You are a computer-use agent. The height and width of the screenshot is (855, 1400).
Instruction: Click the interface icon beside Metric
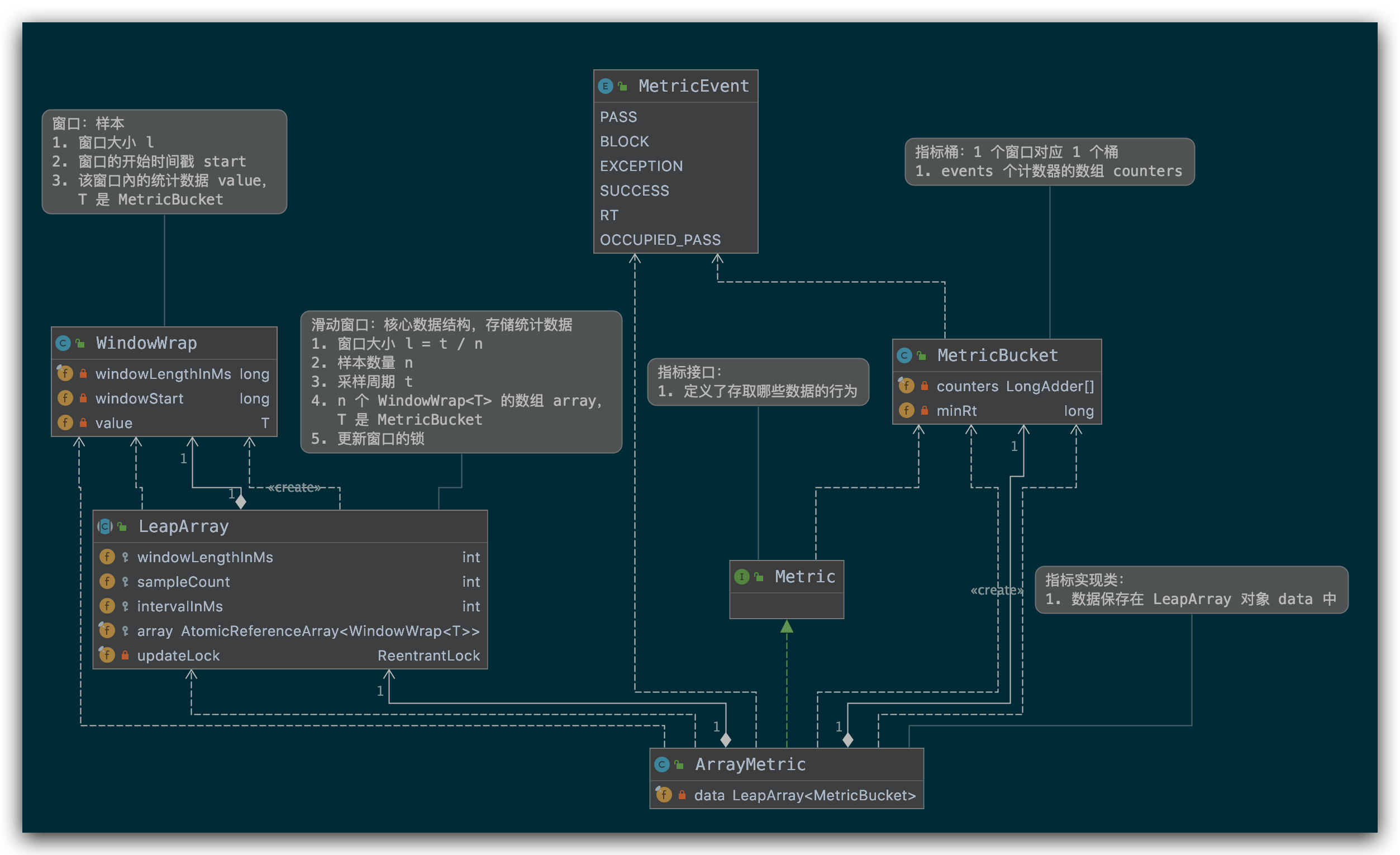point(741,577)
